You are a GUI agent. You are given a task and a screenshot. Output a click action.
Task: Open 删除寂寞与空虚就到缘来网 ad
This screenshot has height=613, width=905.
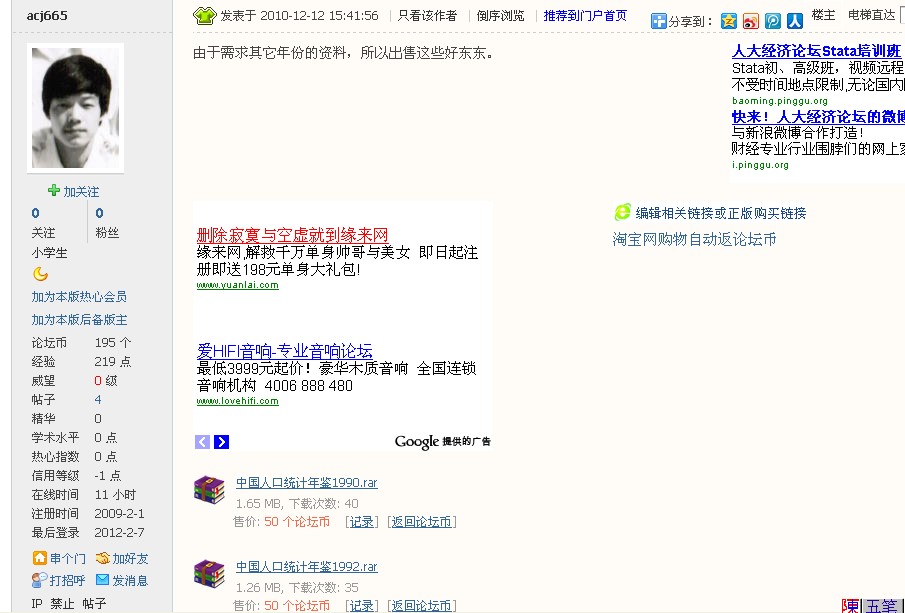pyautogui.click(x=292, y=235)
